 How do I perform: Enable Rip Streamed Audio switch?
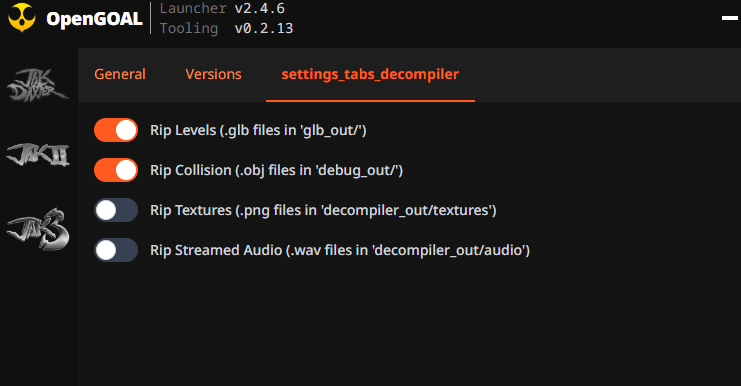[x=116, y=250]
